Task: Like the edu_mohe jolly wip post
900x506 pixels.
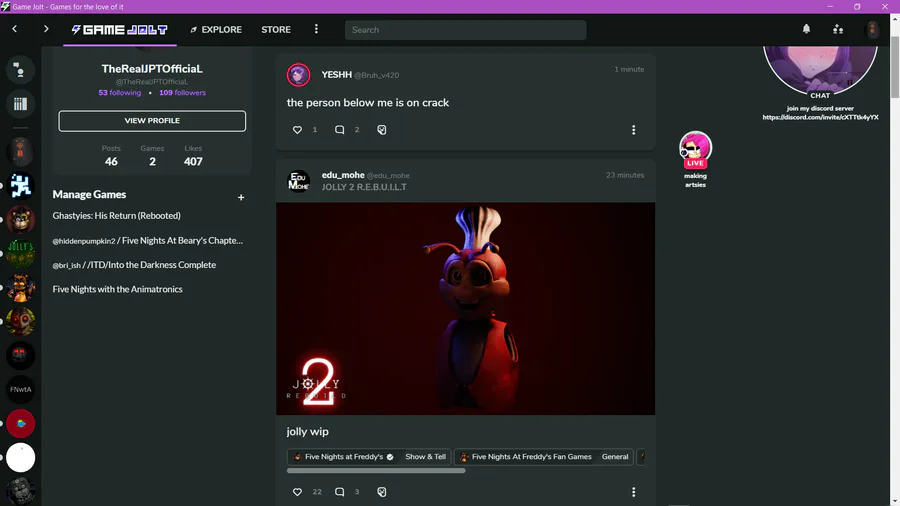Action: click(297, 492)
